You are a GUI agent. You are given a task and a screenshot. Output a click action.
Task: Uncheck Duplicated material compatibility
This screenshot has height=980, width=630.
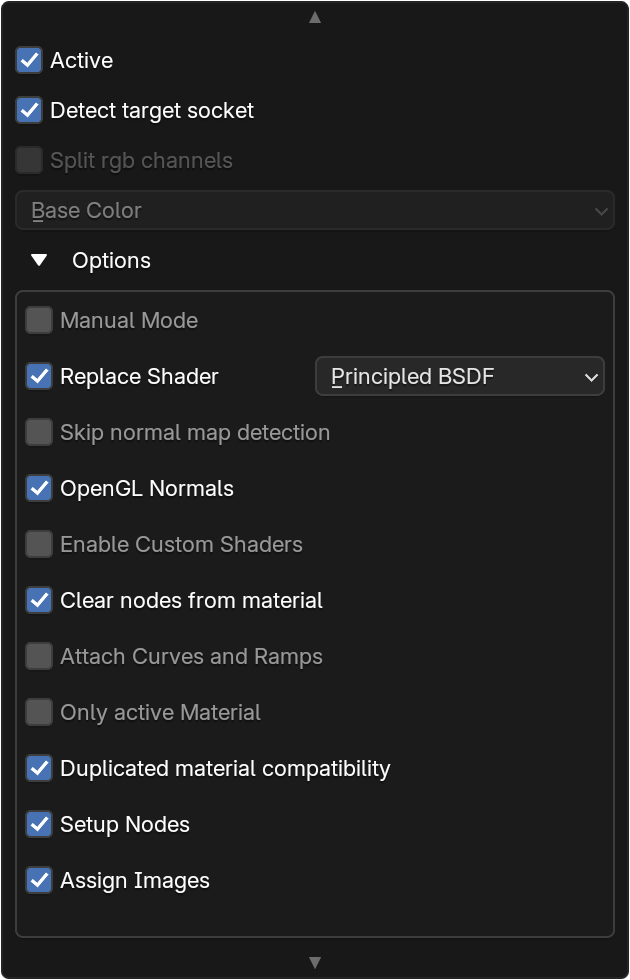(x=39, y=768)
